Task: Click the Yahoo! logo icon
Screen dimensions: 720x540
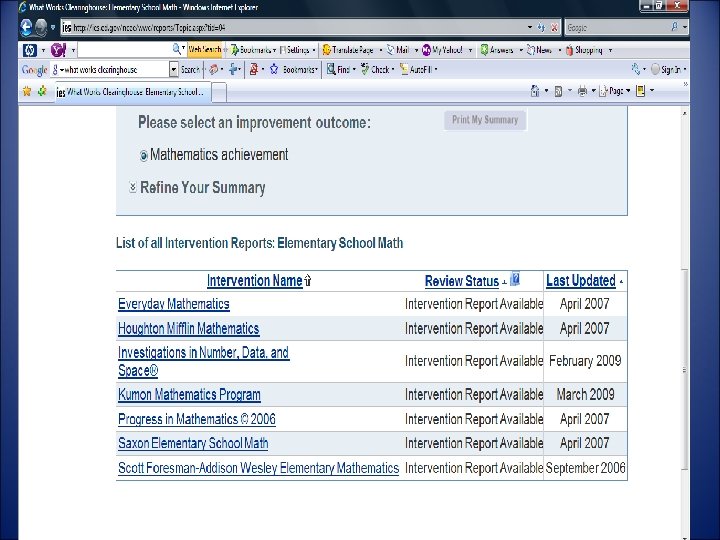Action: pos(58,50)
